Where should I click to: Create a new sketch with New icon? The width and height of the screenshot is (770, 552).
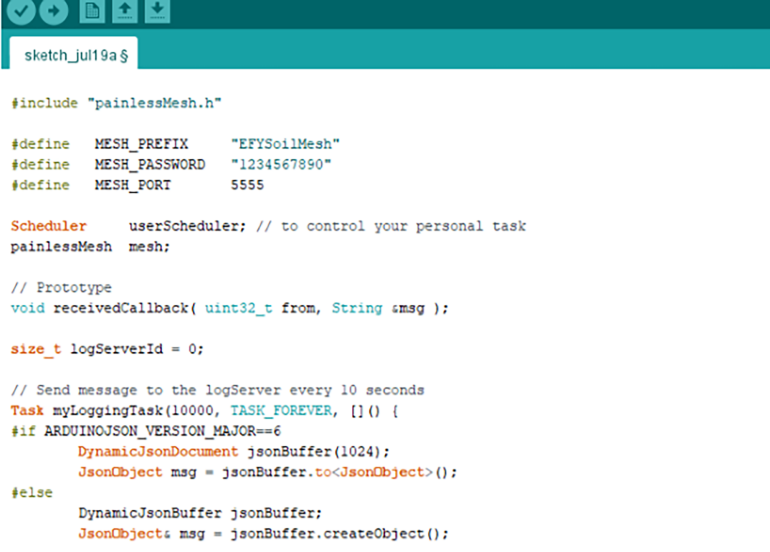point(92,10)
